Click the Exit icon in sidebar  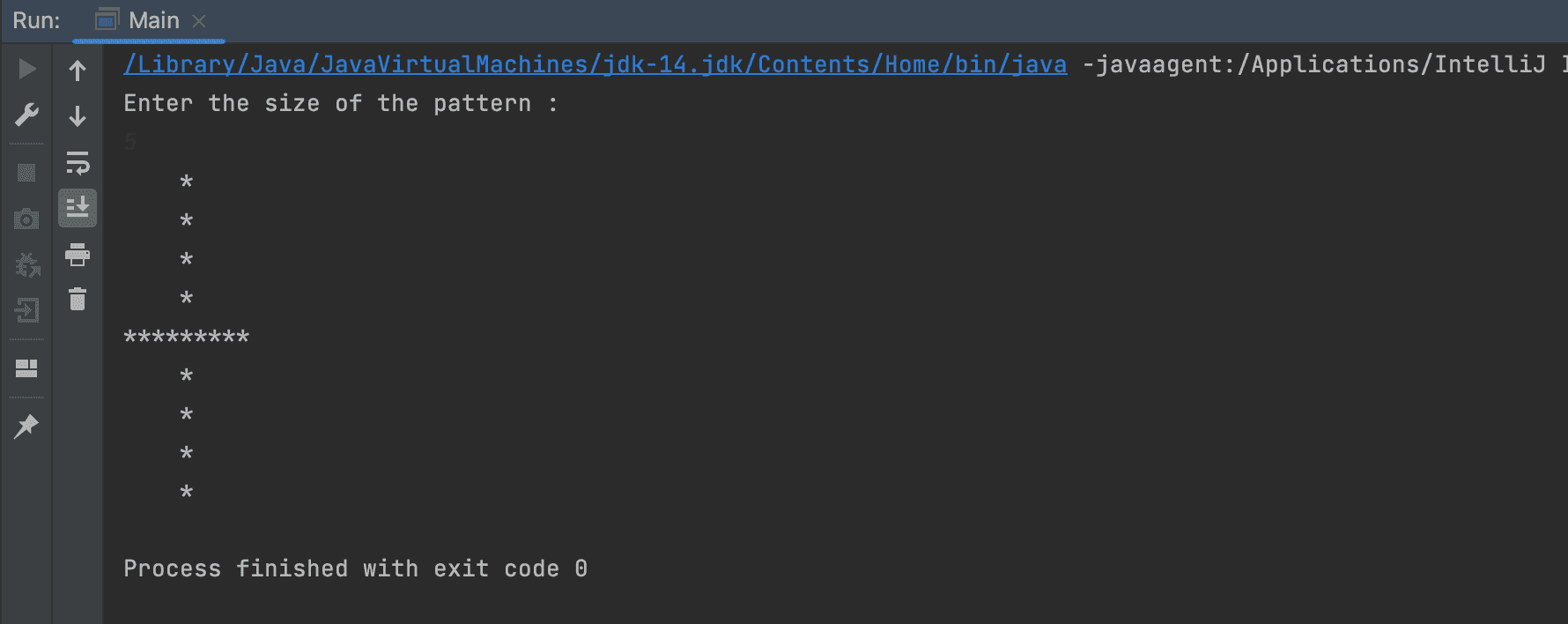(x=27, y=310)
